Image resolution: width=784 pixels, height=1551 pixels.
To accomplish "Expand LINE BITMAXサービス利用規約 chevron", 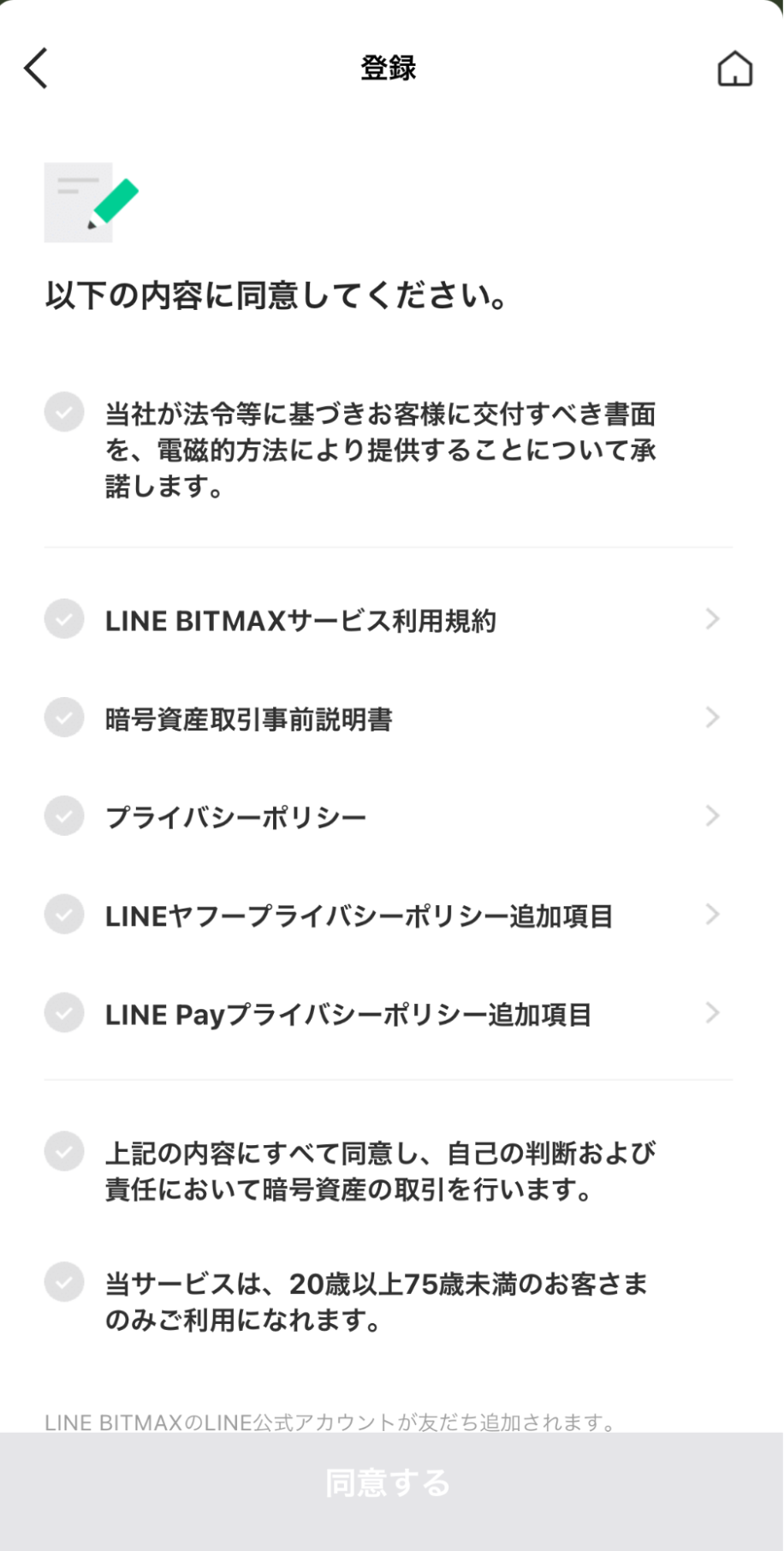I will tap(712, 619).
